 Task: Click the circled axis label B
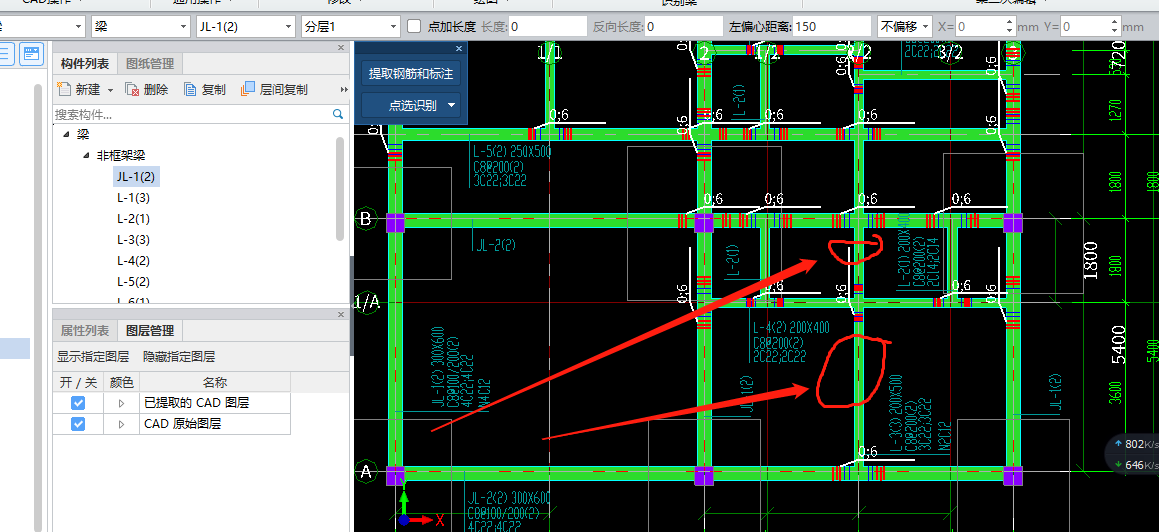coord(365,219)
